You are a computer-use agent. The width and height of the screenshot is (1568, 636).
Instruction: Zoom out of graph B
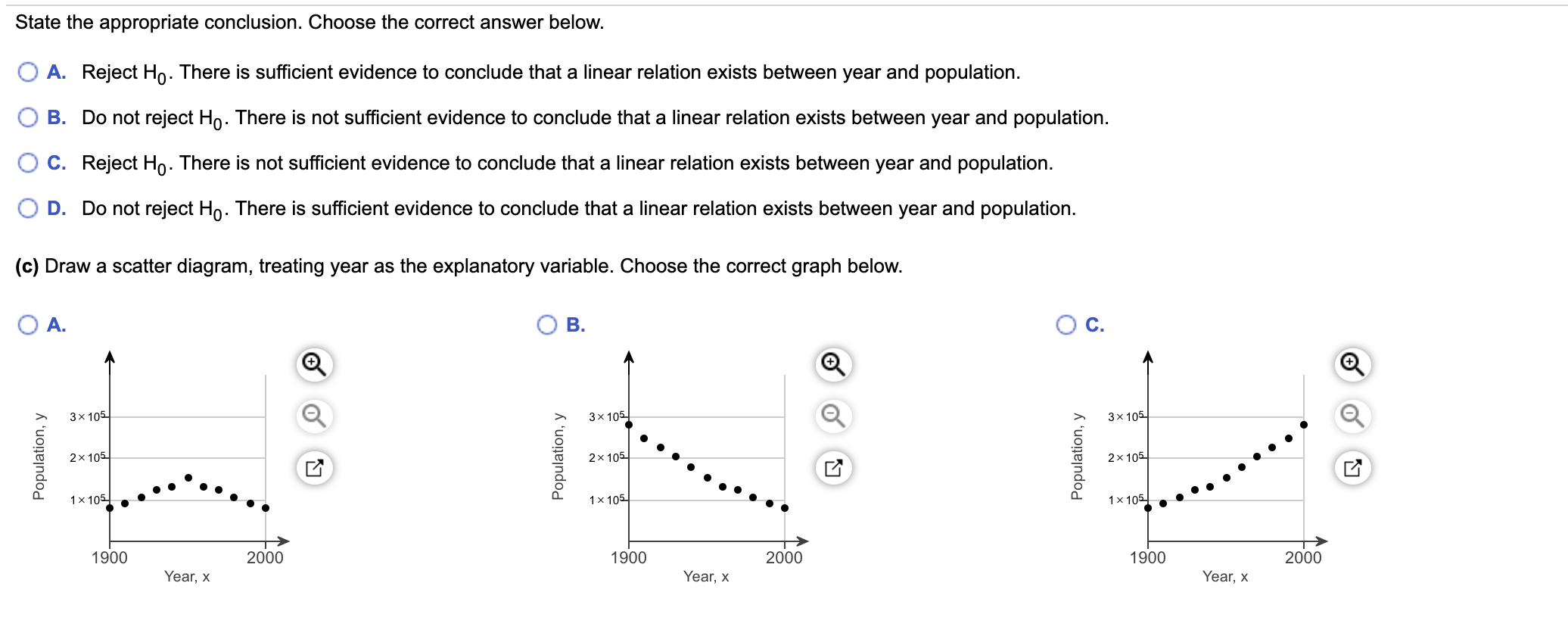[832, 415]
